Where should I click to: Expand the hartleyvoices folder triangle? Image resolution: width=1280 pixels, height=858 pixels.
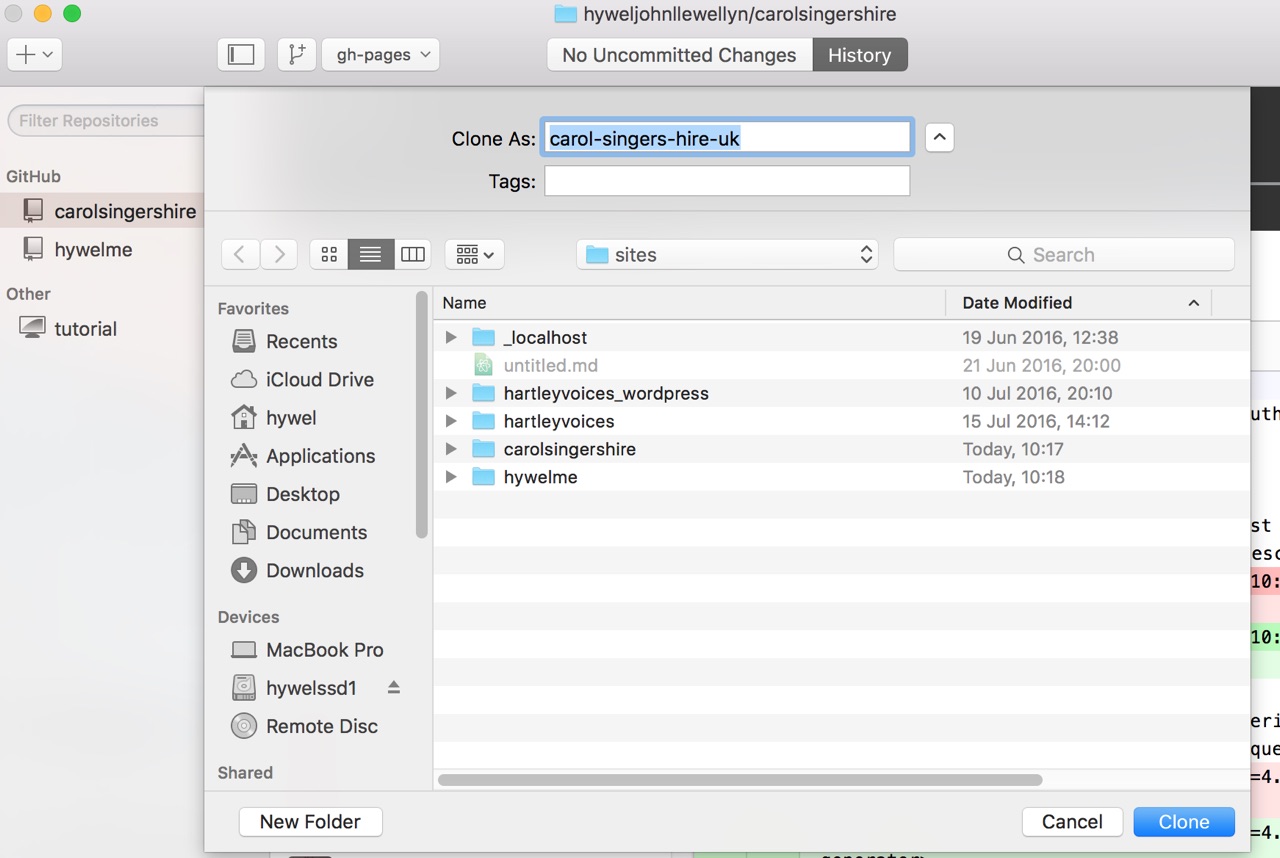coord(451,421)
